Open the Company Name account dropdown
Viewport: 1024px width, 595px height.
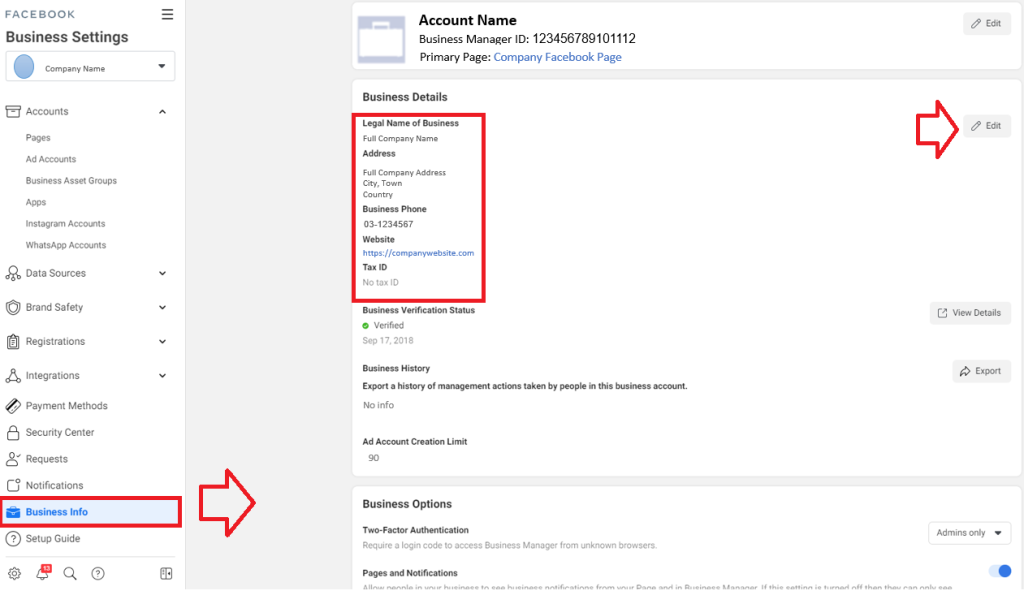pyautogui.click(x=90, y=67)
